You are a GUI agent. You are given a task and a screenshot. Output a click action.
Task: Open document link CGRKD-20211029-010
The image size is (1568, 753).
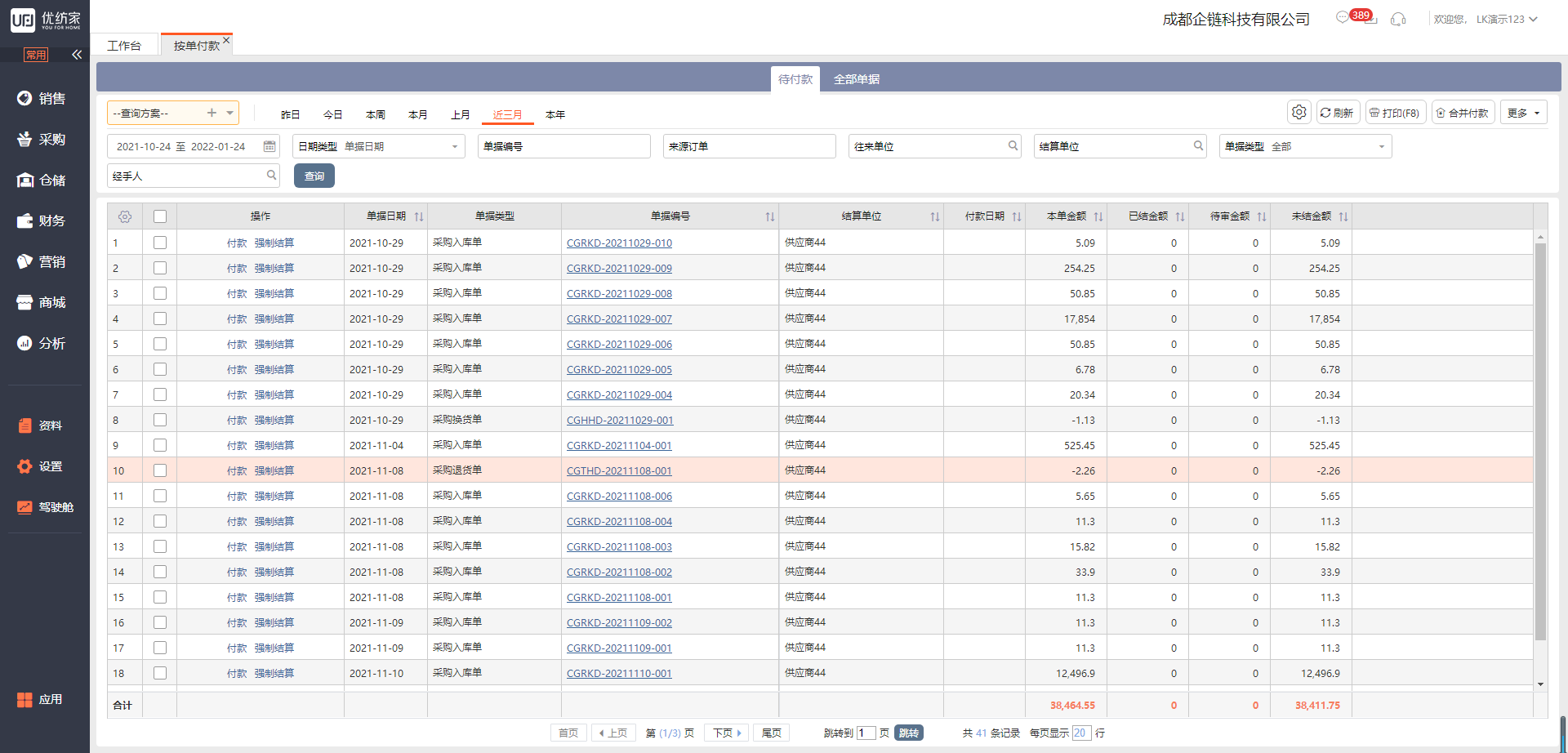click(x=619, y=243)
